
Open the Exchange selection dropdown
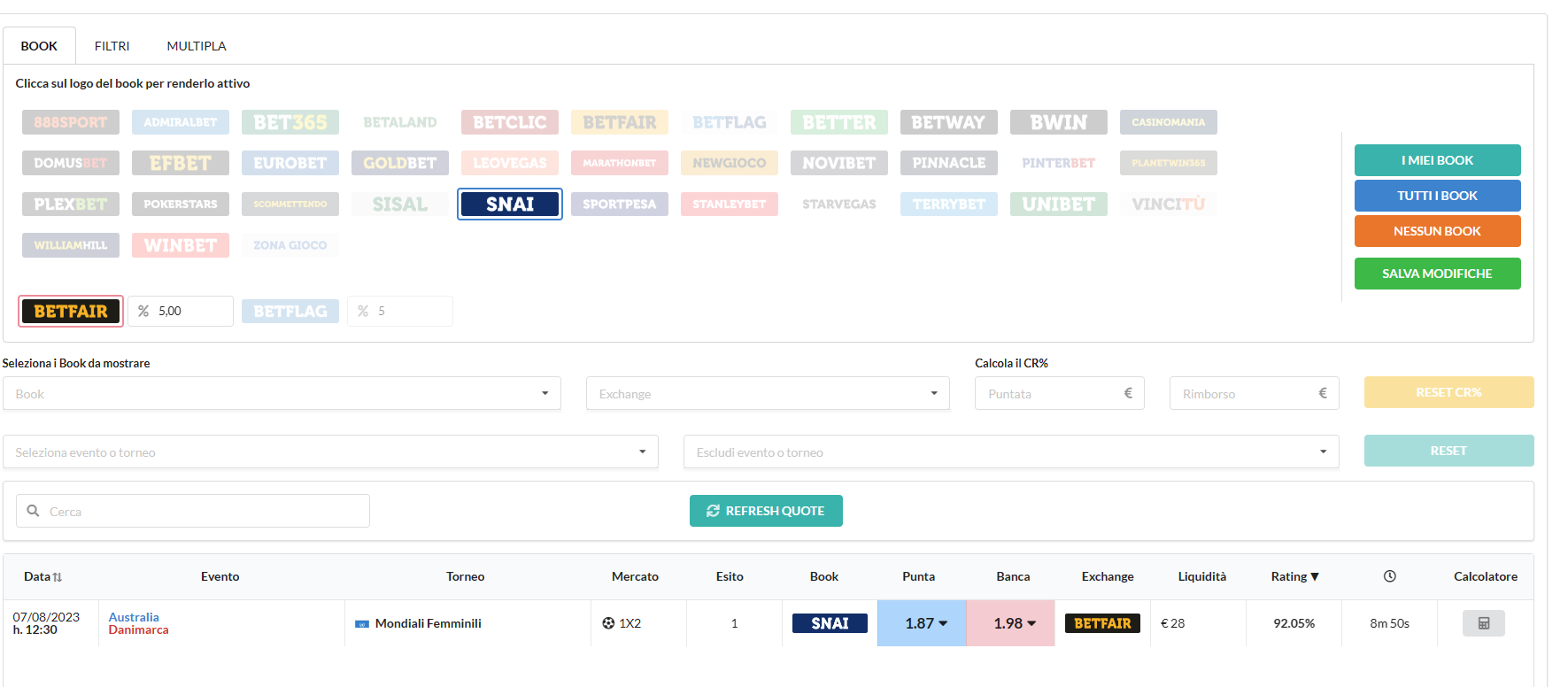768,394
